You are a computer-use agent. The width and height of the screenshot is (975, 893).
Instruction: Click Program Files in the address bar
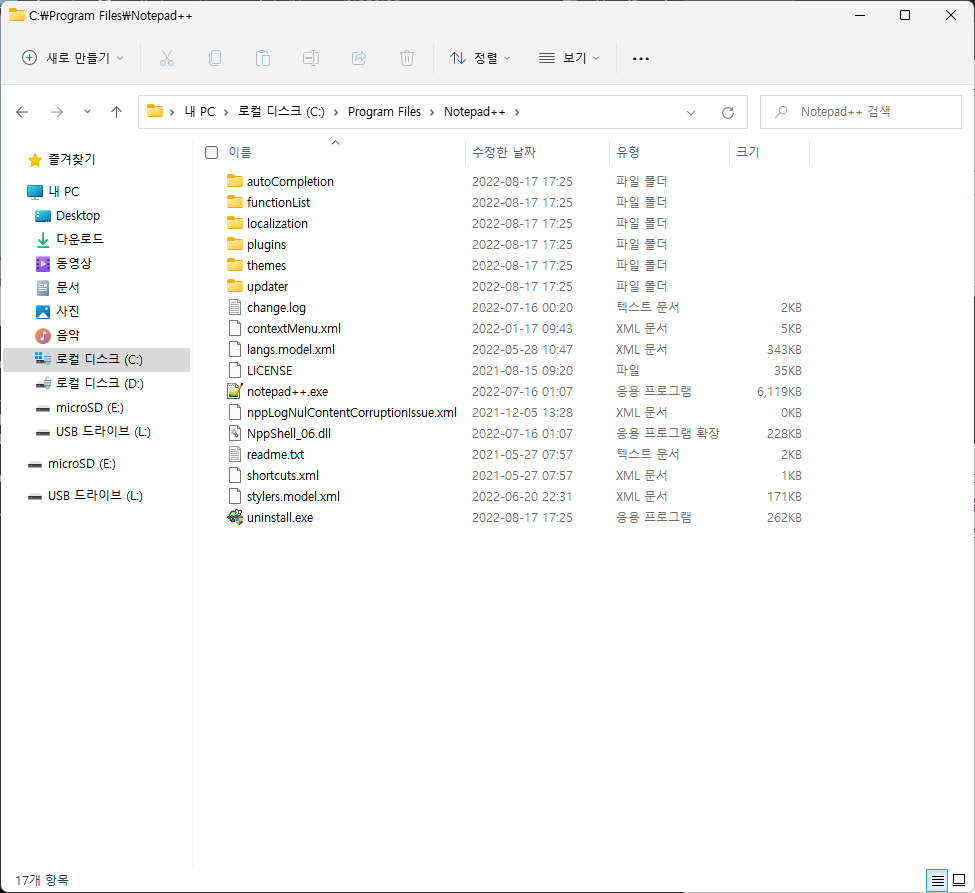point(384,112)
